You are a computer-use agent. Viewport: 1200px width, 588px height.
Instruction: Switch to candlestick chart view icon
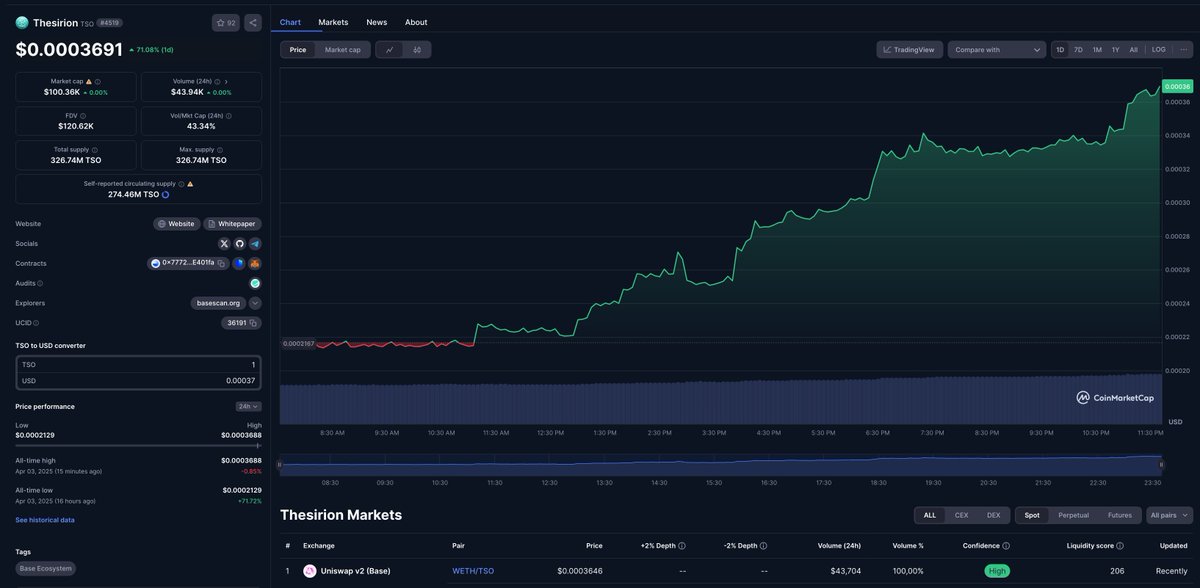click(x=417, y=49)
